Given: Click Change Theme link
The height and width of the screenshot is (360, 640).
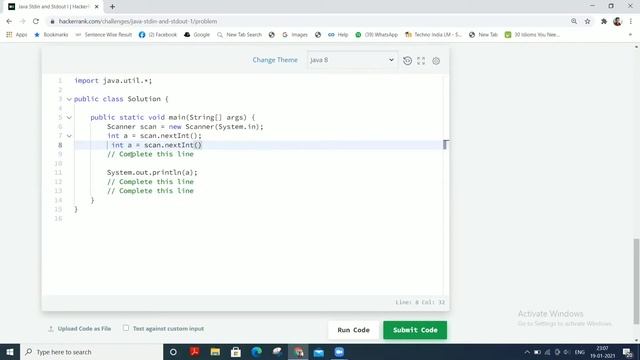Looking at the screenshot, I should click(275, 60).
